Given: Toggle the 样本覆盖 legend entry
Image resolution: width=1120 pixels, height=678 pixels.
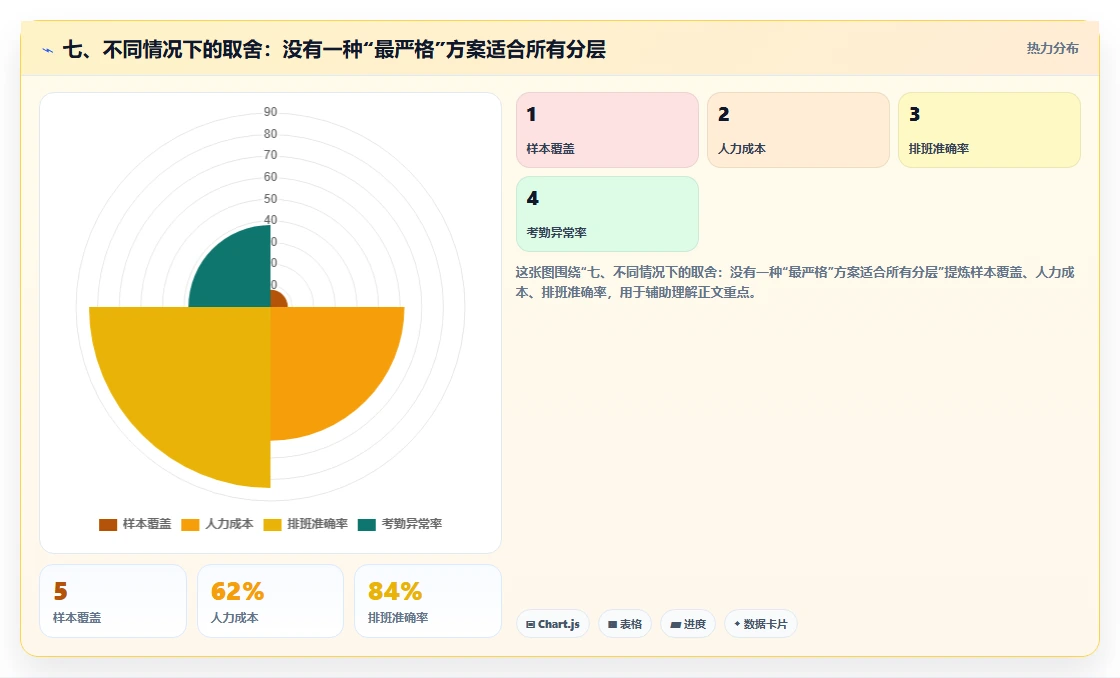Looking at the screenshot, I should point(135,524).
